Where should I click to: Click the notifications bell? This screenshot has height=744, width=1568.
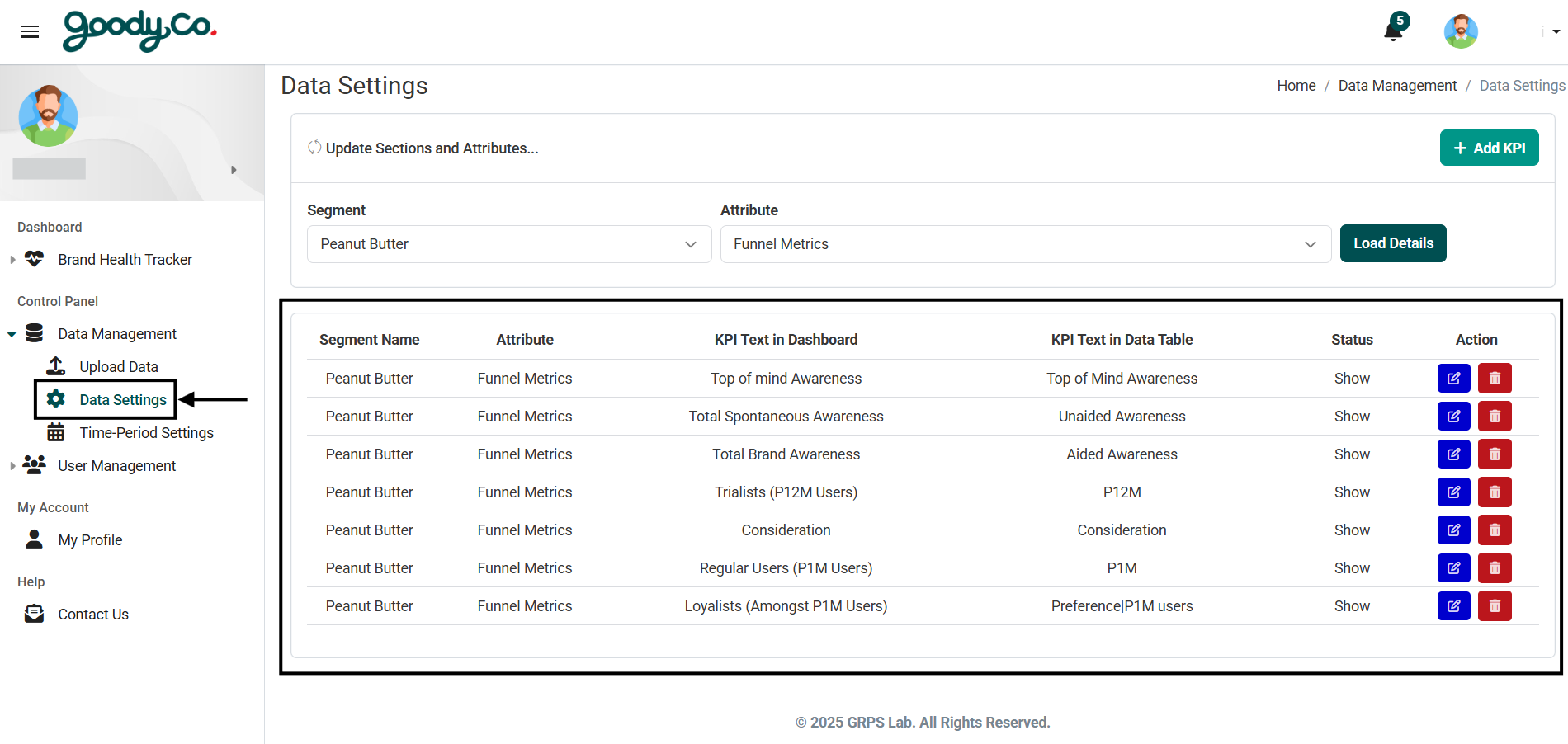[x=1391, y=31]
